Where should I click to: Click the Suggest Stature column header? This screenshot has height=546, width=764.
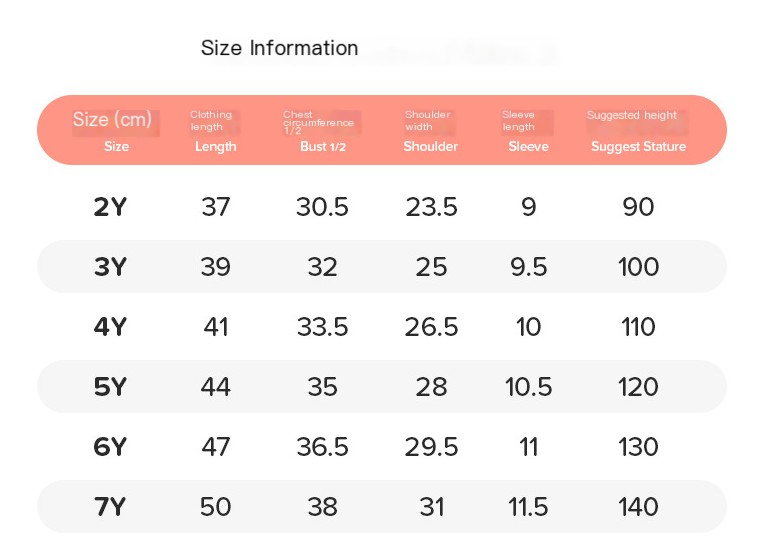click(638, 147)
